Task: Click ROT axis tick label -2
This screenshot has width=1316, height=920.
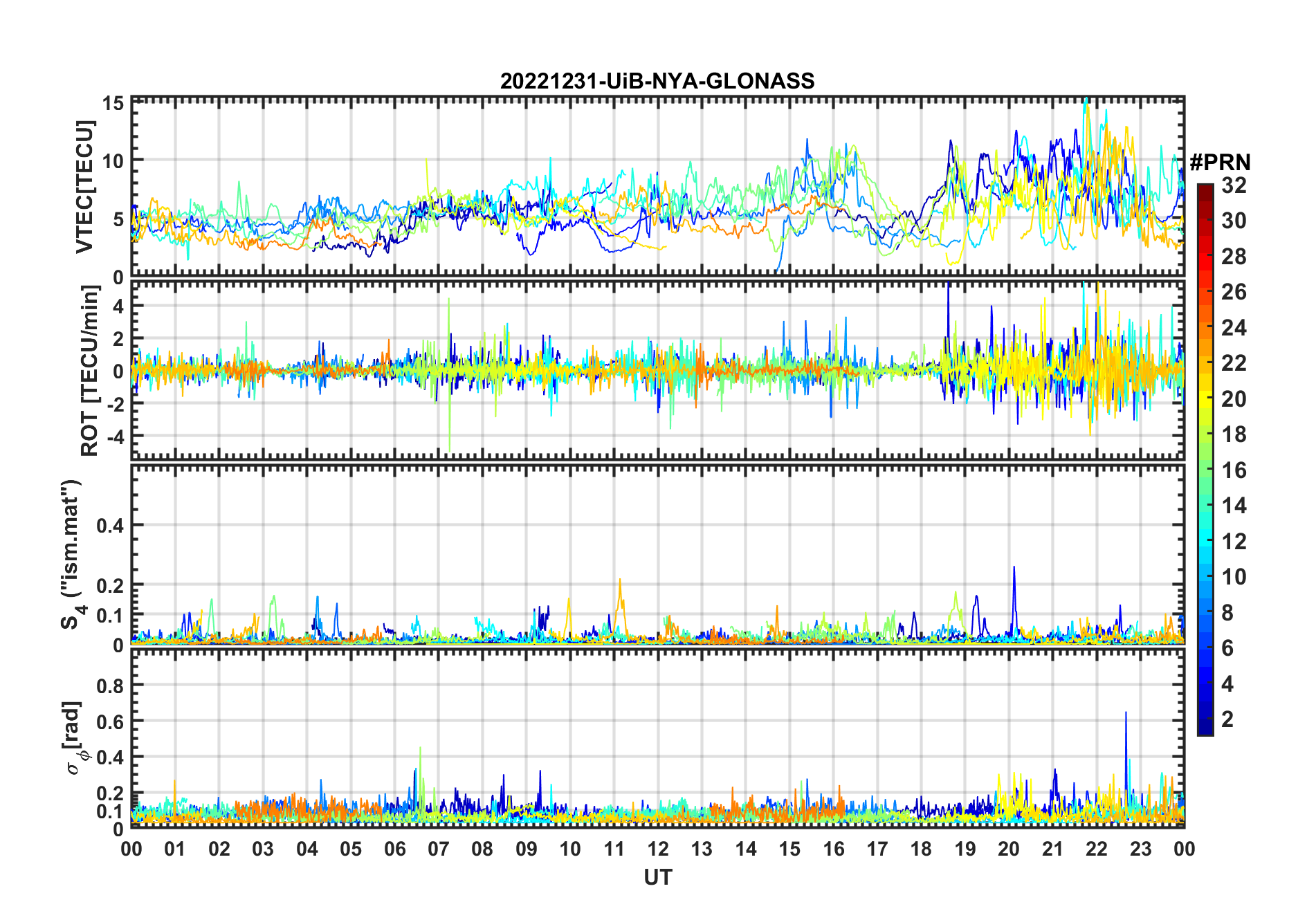Action: [114, 405]
